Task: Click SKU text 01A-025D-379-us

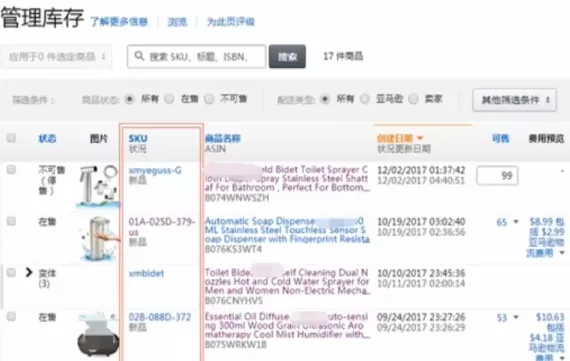Action: click(x=162, y=226)
